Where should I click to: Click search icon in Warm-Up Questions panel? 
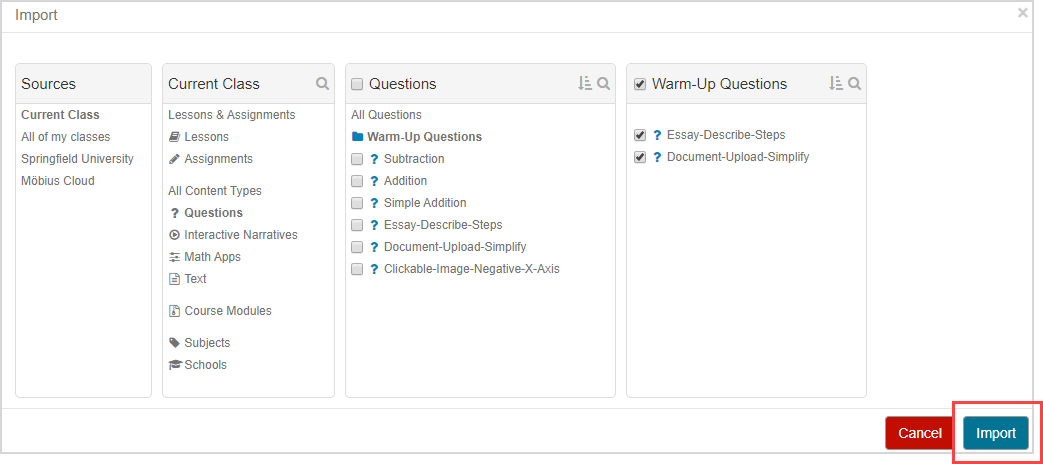point(854,84)
